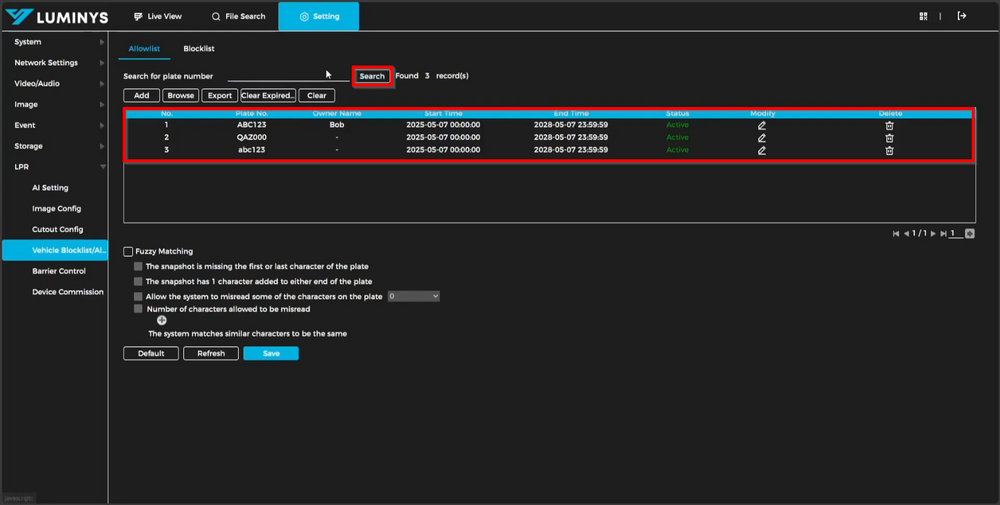This screenshot has width=1000, height=505.
Task: Click the blue Save button
Action: [270, 354]
